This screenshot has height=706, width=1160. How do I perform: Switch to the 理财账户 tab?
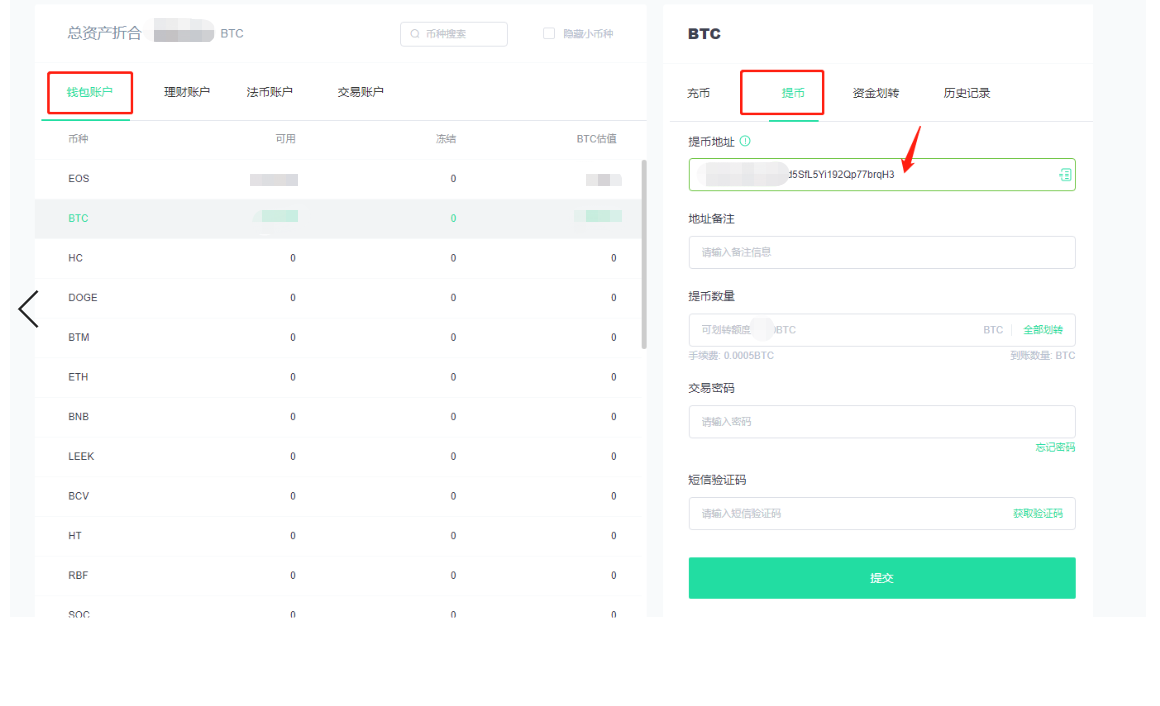[x=186, y=92]
